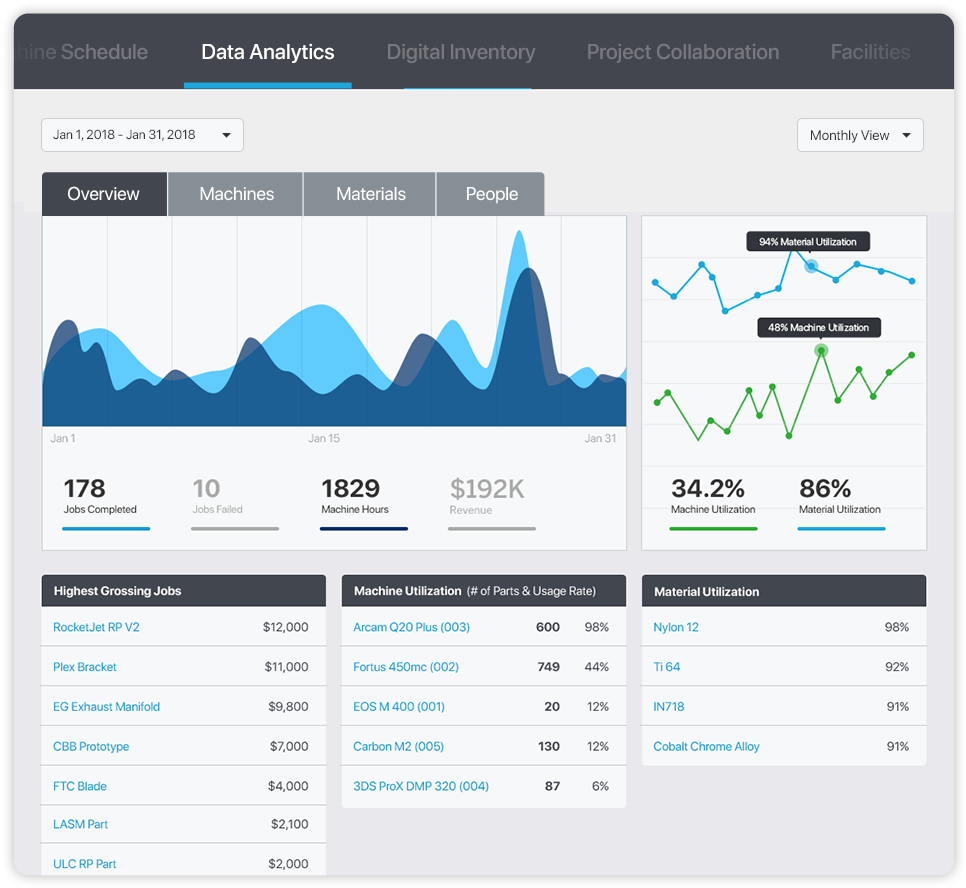The image size is (966, 888).
Task: Toggle the Revenue metric on chart
Action: click(x=487, y=497)
